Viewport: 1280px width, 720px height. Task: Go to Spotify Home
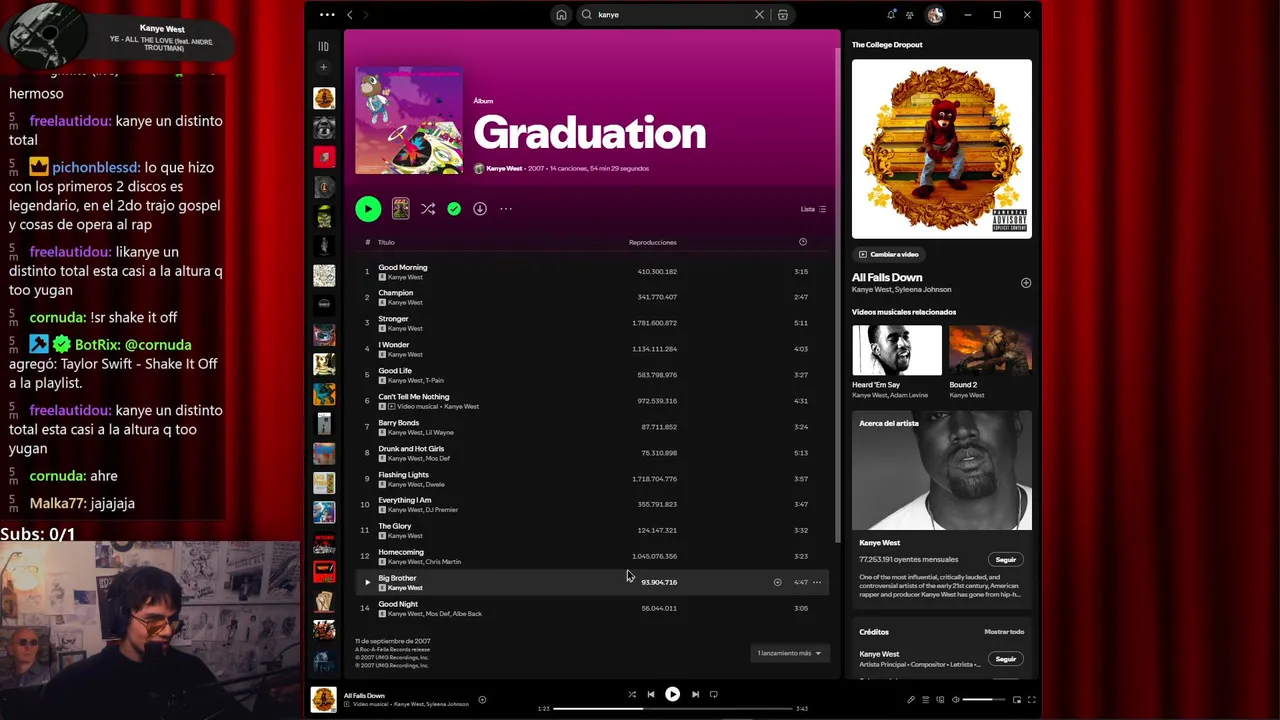[561, 15]
